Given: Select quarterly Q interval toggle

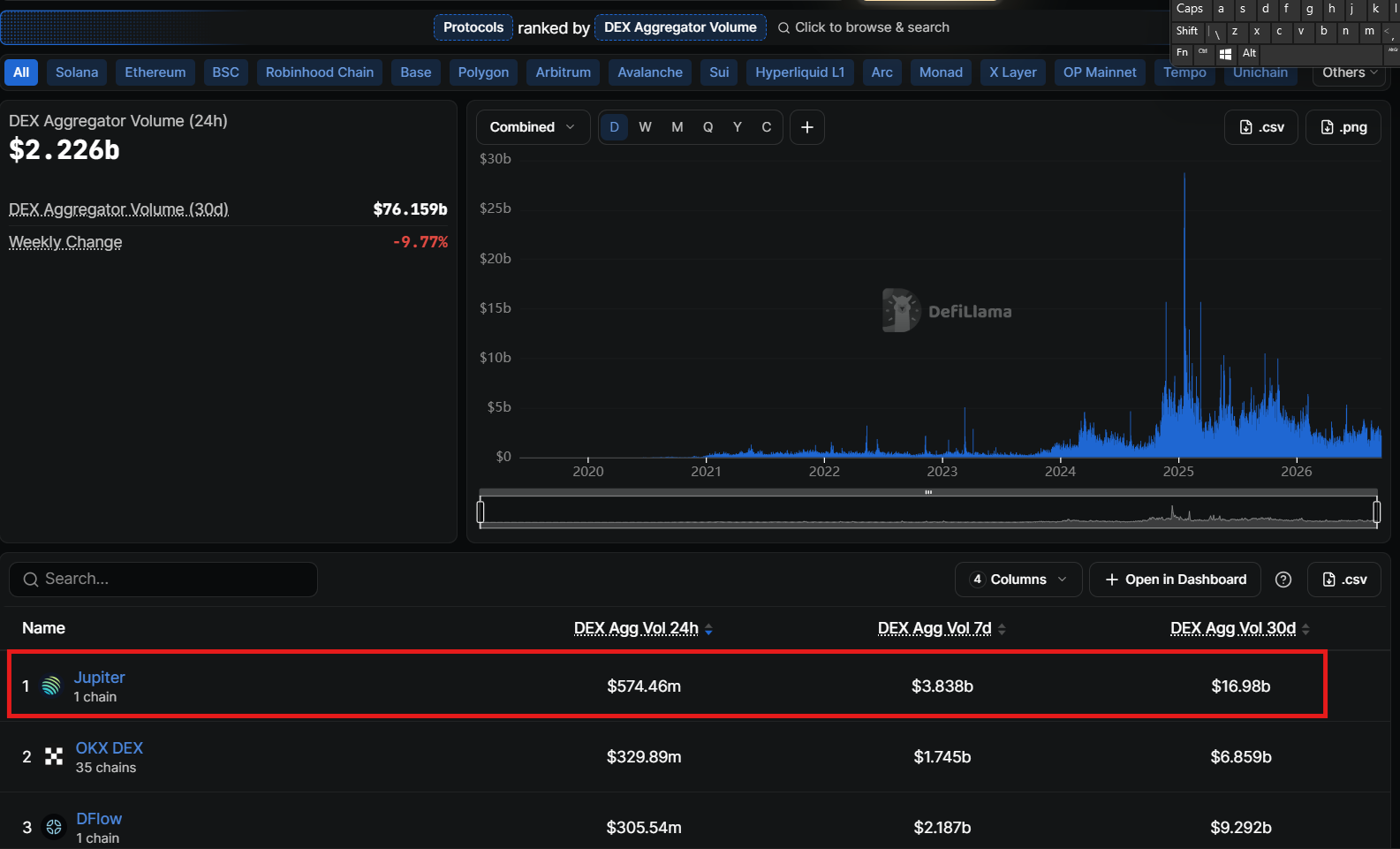Looking at the screenshot, I should (708, 127).
